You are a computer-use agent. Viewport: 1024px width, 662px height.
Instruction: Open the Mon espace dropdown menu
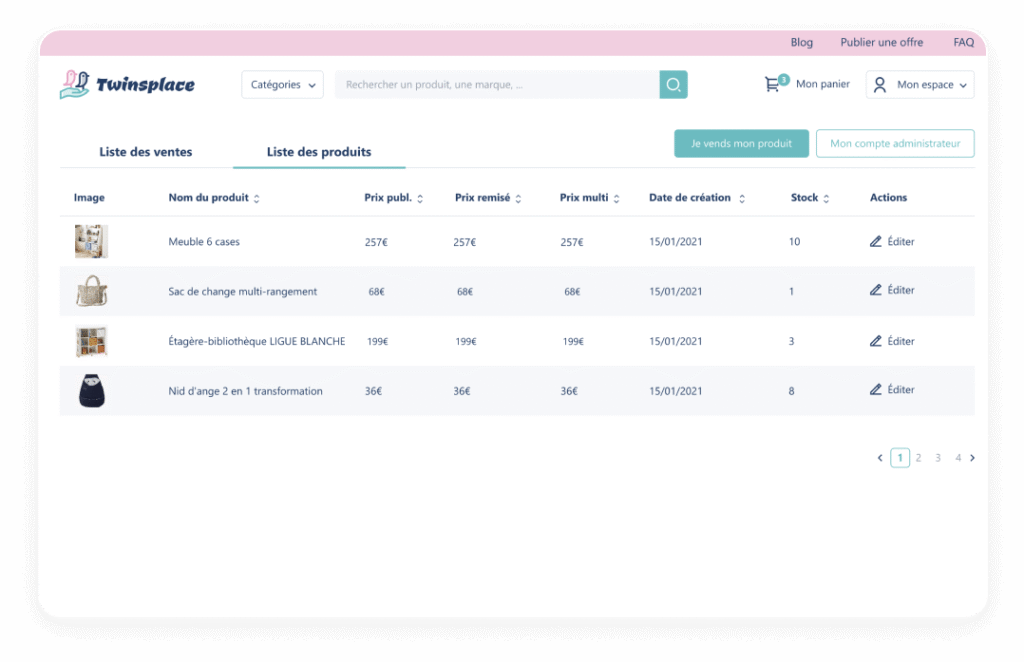(x=920, y=85)
